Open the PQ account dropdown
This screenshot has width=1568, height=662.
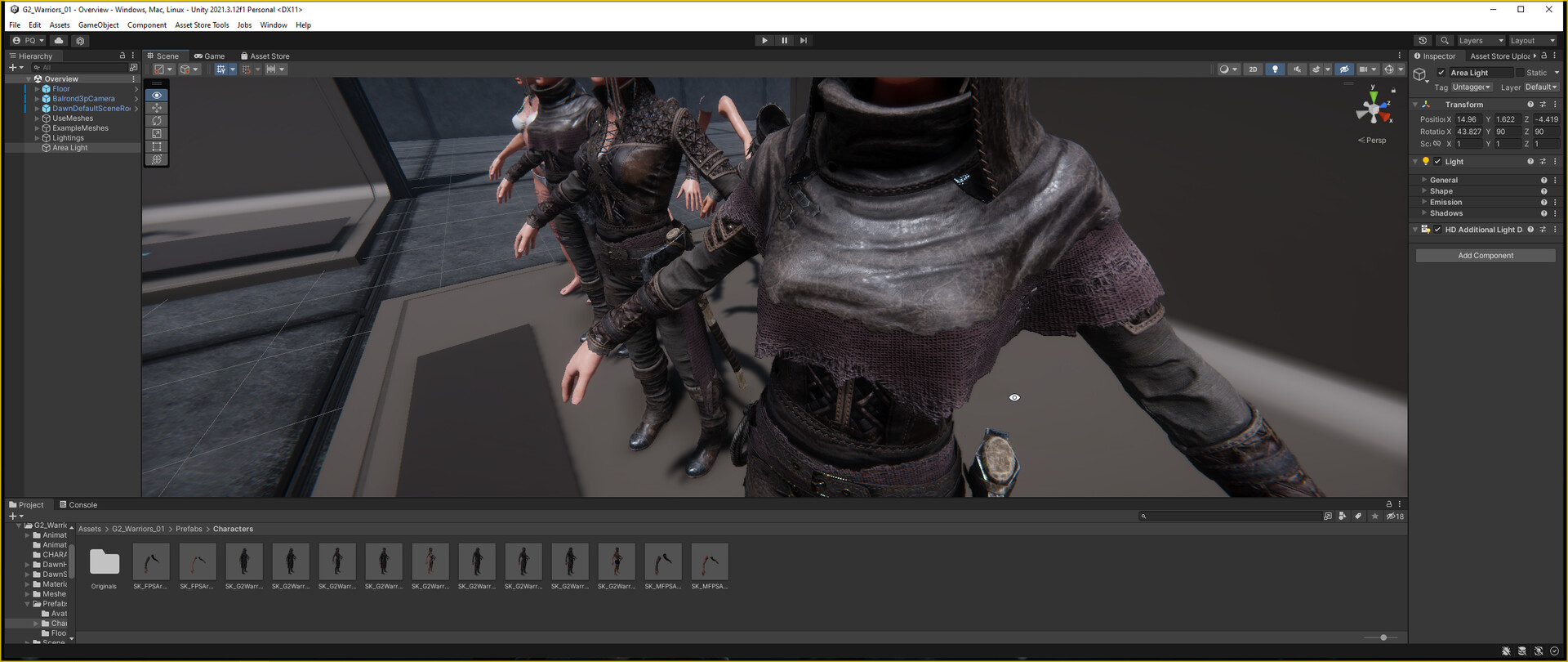tap(29, 40)
